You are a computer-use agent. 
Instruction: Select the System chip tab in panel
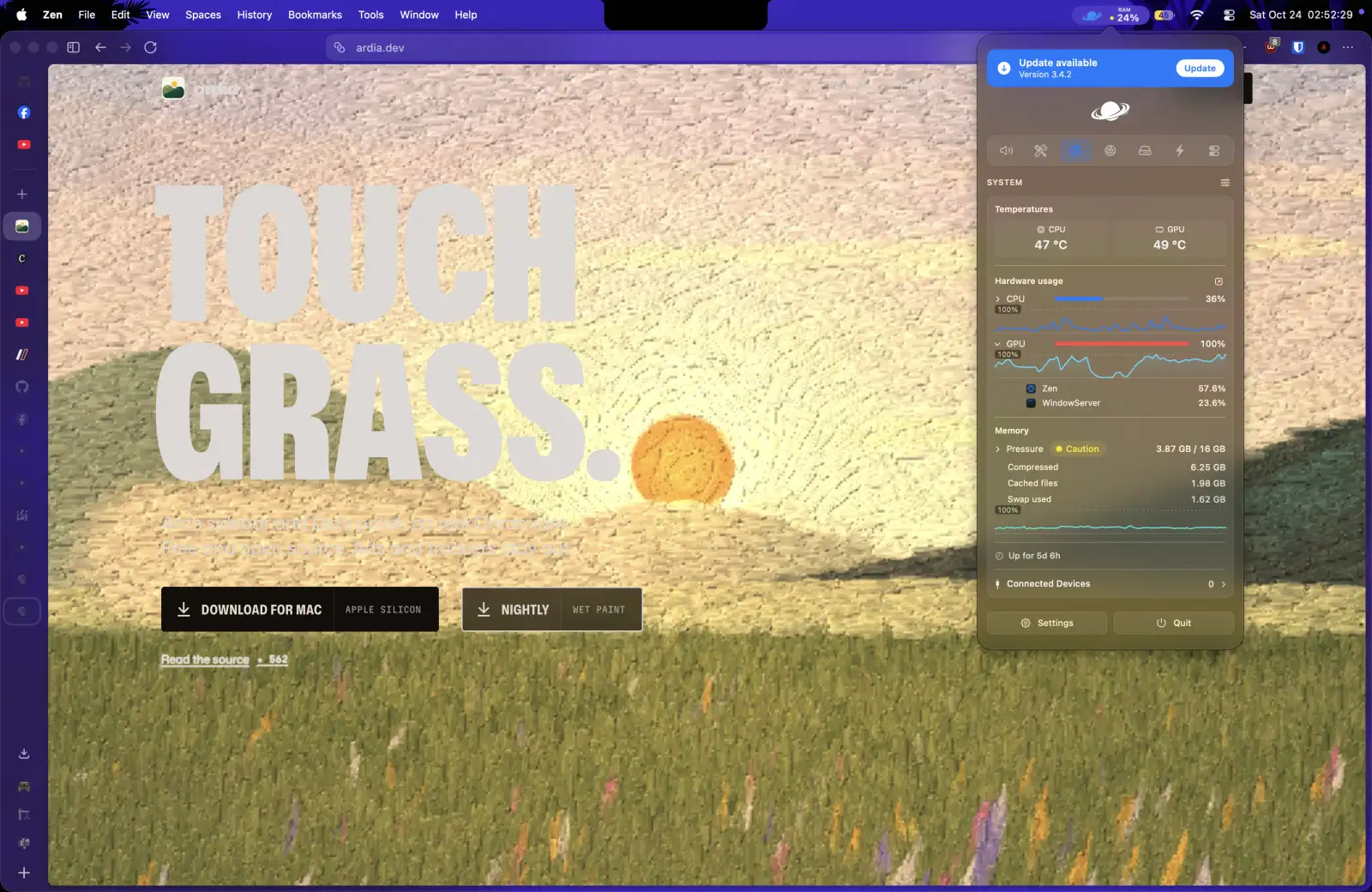coord(1075,151)
